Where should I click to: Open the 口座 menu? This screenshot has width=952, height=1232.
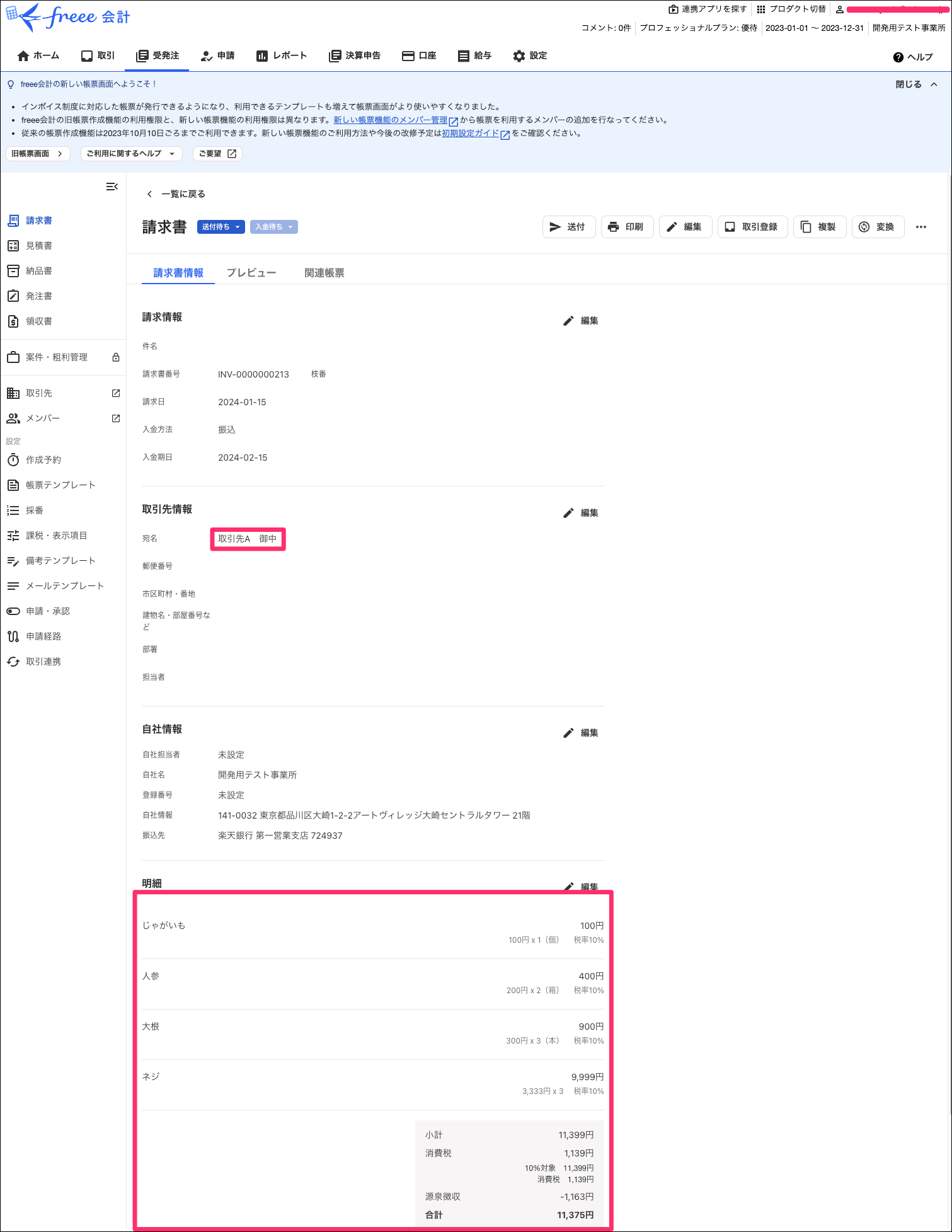point(419,56)
